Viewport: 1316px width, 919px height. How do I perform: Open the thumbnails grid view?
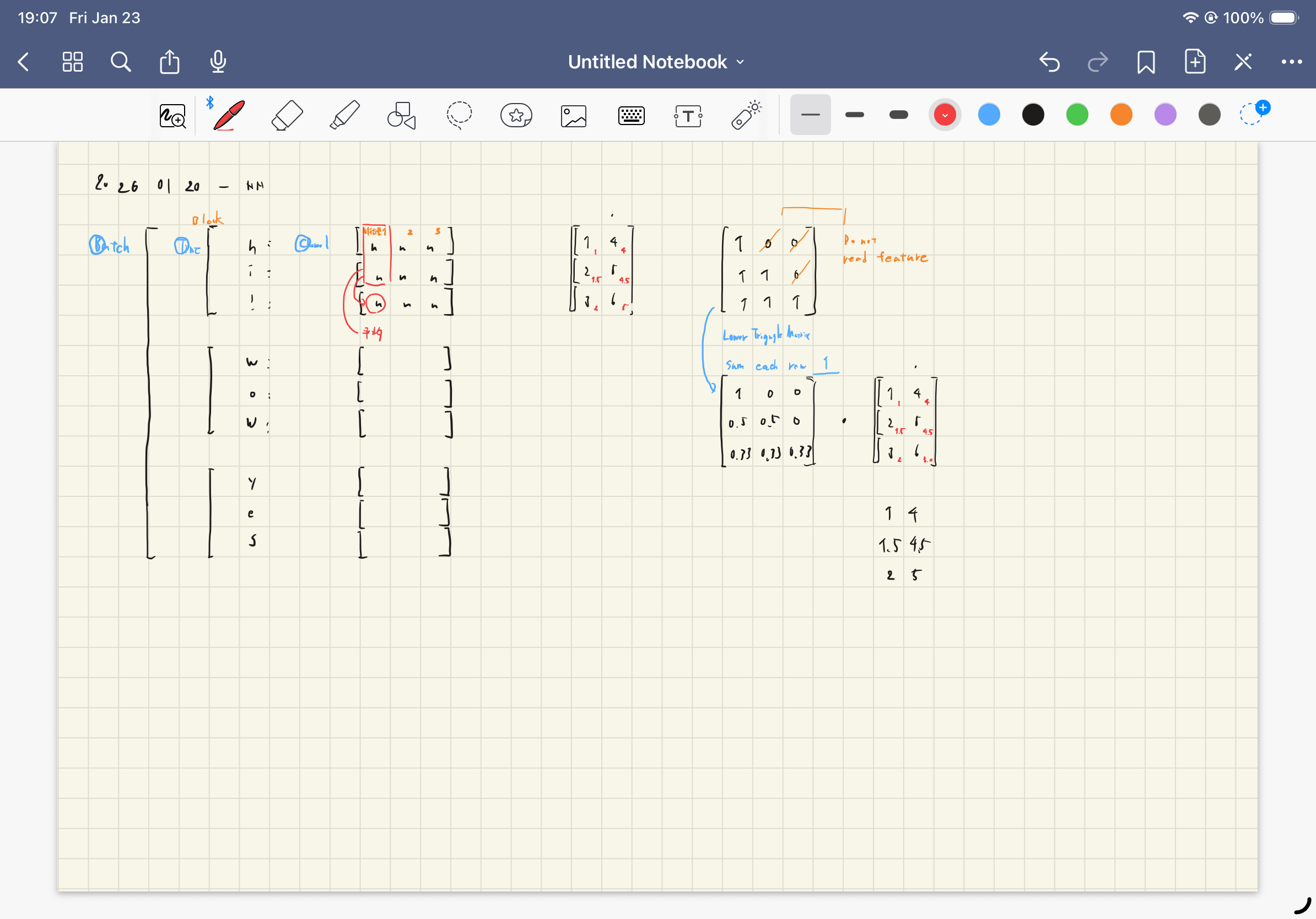(73, 62)
